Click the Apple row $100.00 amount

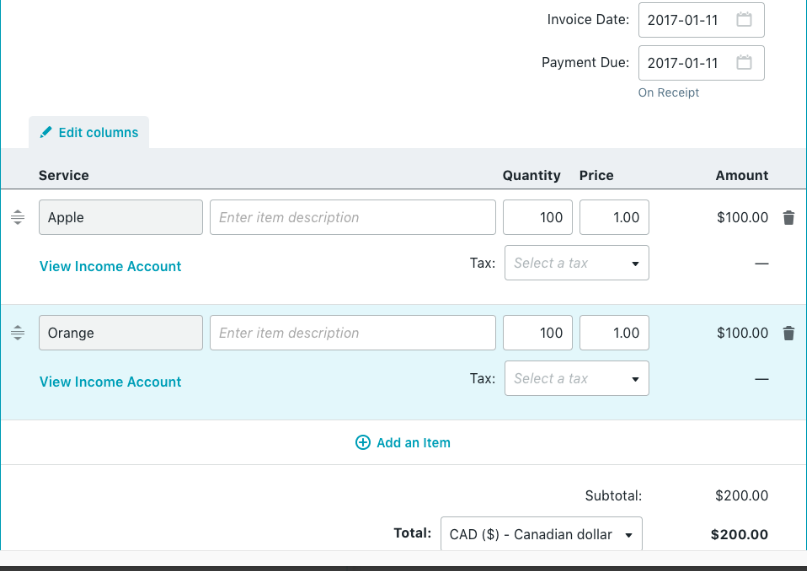[742, 217]
